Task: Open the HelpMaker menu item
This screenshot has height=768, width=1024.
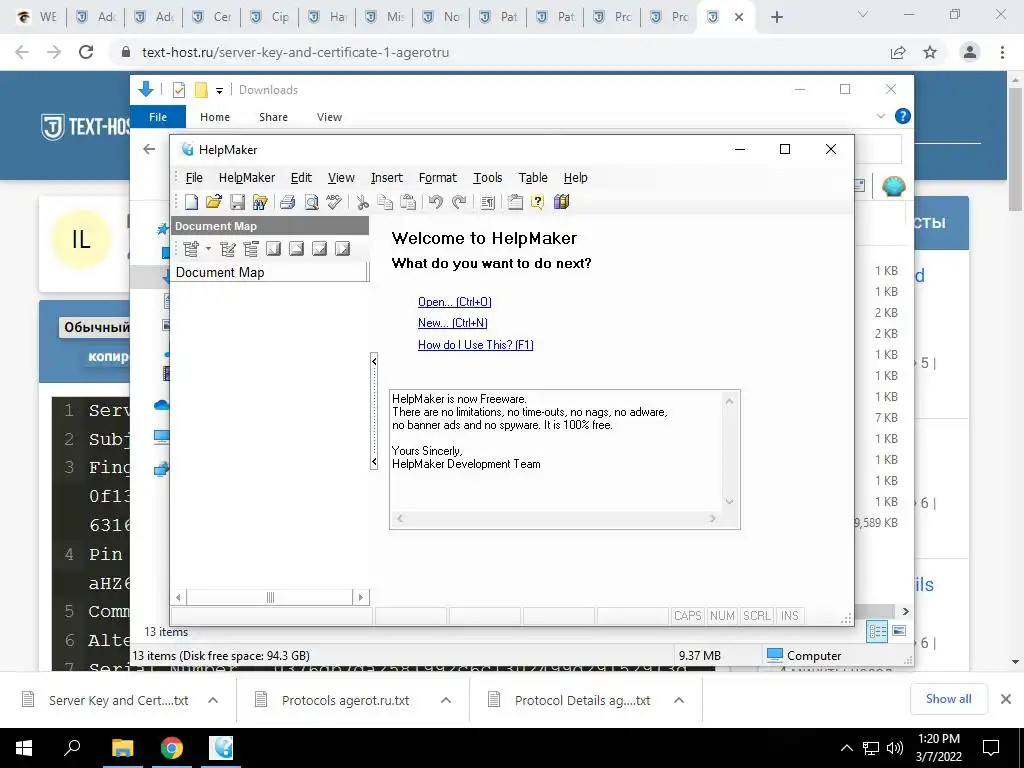Action: click(x=247, y=178)
